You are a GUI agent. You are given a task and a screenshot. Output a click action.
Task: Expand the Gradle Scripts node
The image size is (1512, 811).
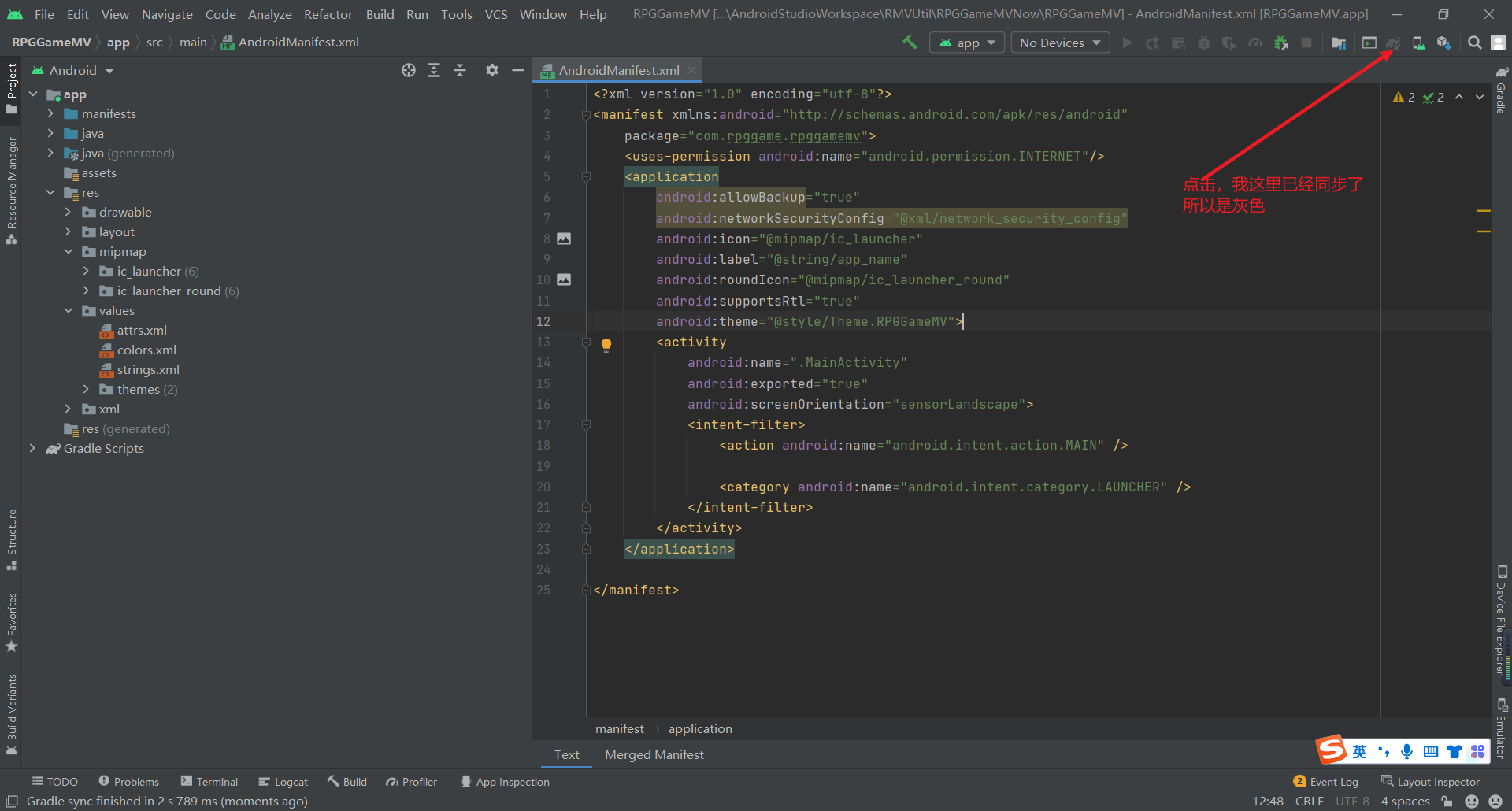(32, 448)
